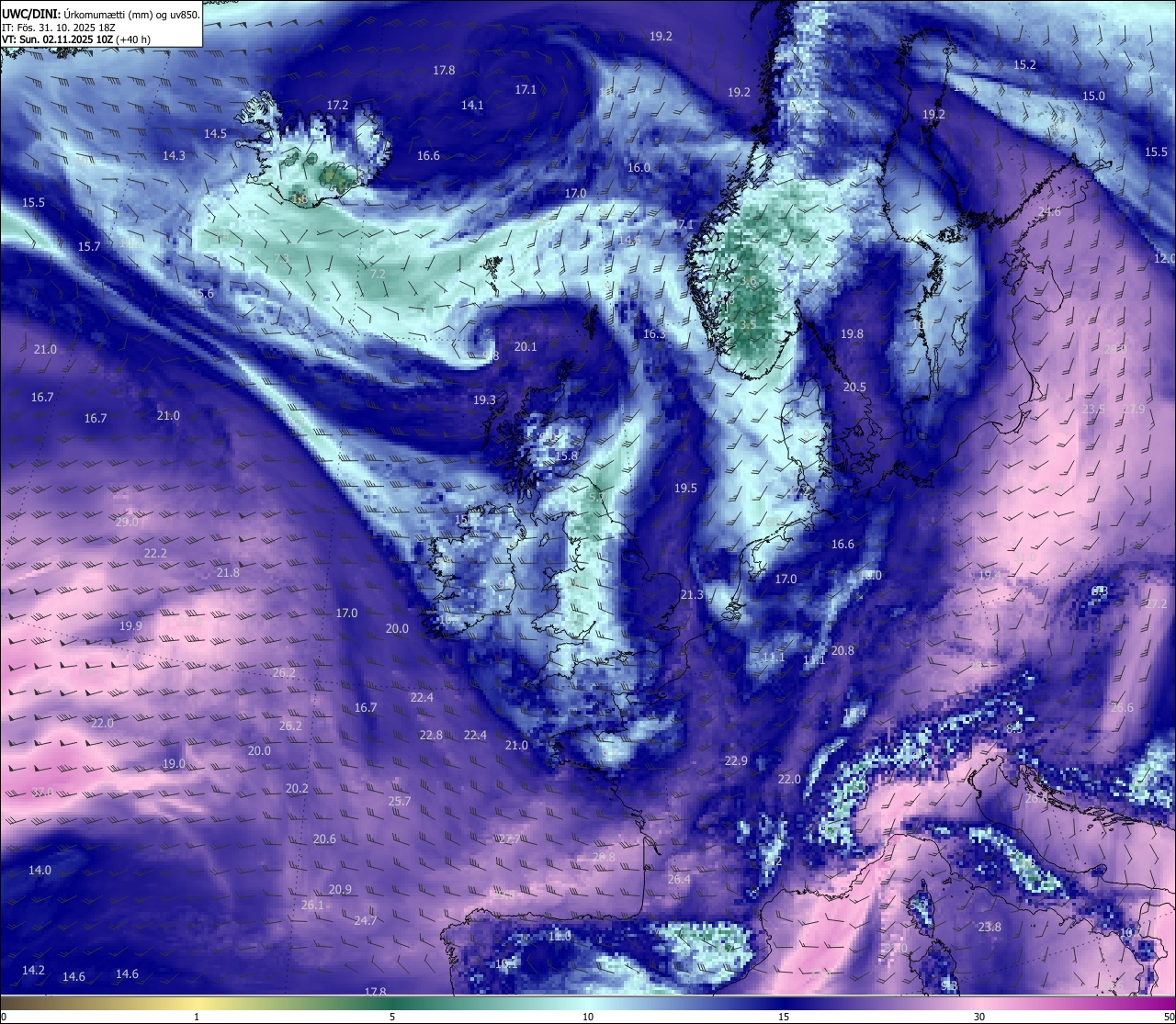Image resolution: width=1176 pixels, height=1024 pixels.
Task: Click the 24.6 value over Finland
Action: click(x=1049, y=212)
